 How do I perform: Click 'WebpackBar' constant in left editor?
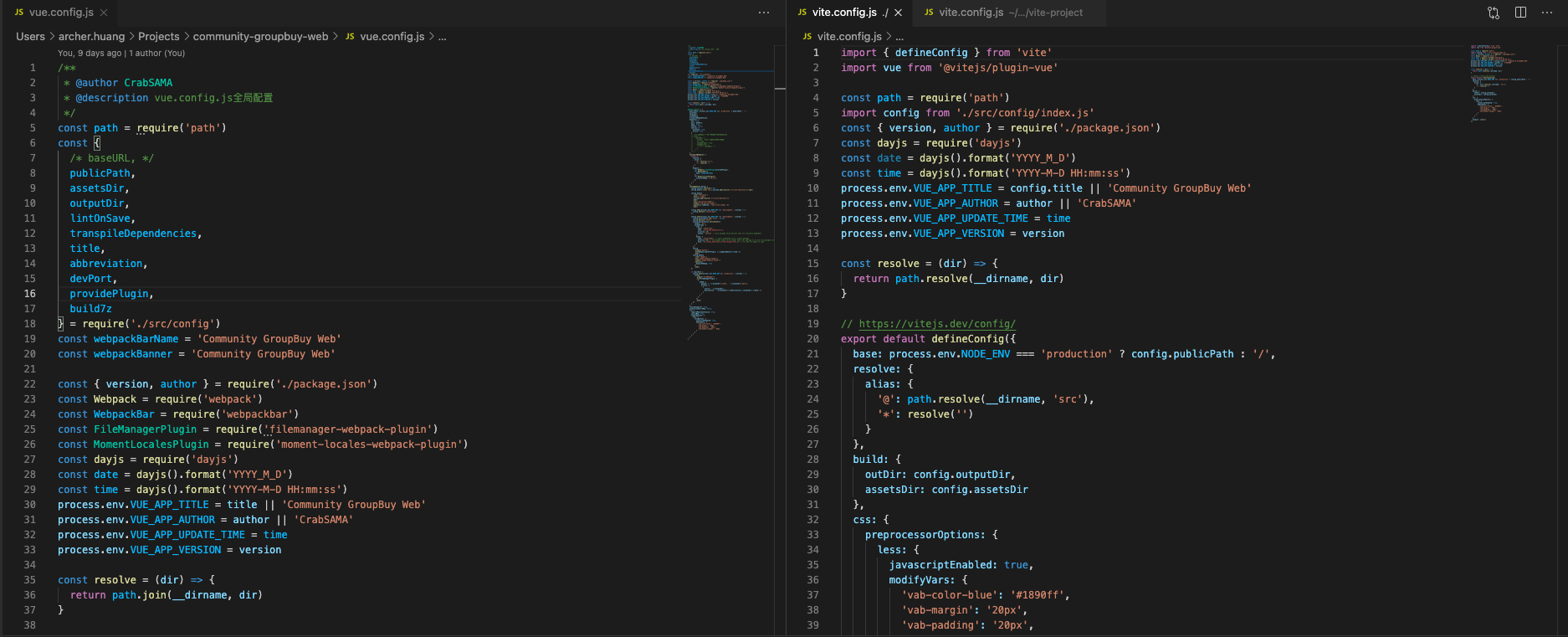point(124,414)
